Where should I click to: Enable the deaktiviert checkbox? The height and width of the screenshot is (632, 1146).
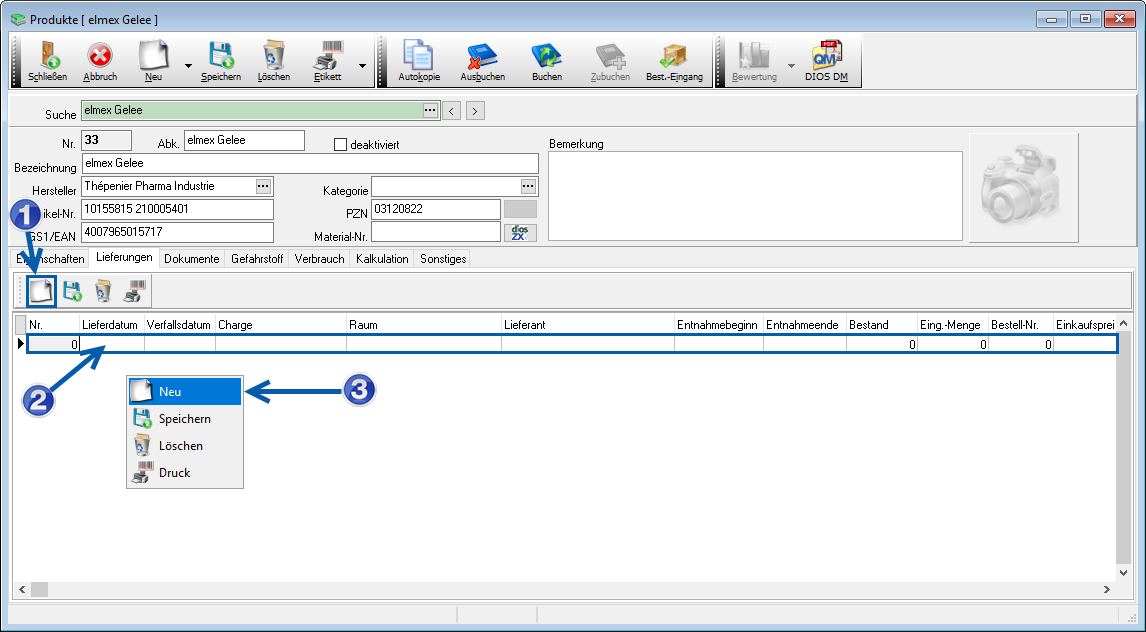pos(340,145)
